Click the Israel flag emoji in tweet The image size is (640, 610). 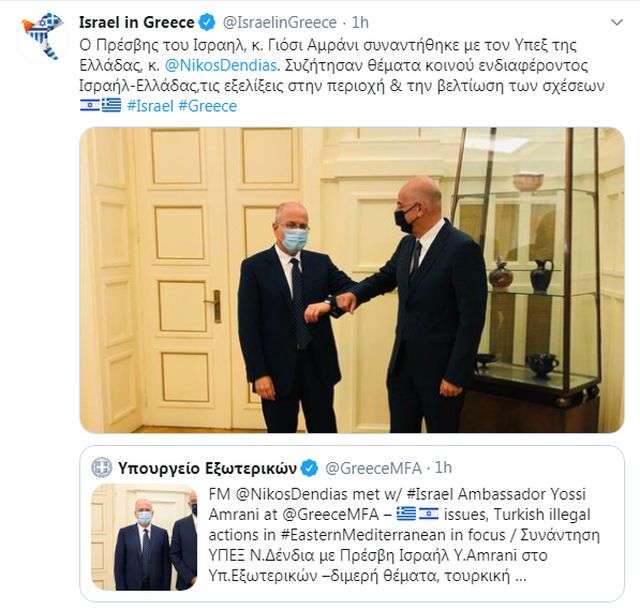point(89,105)
